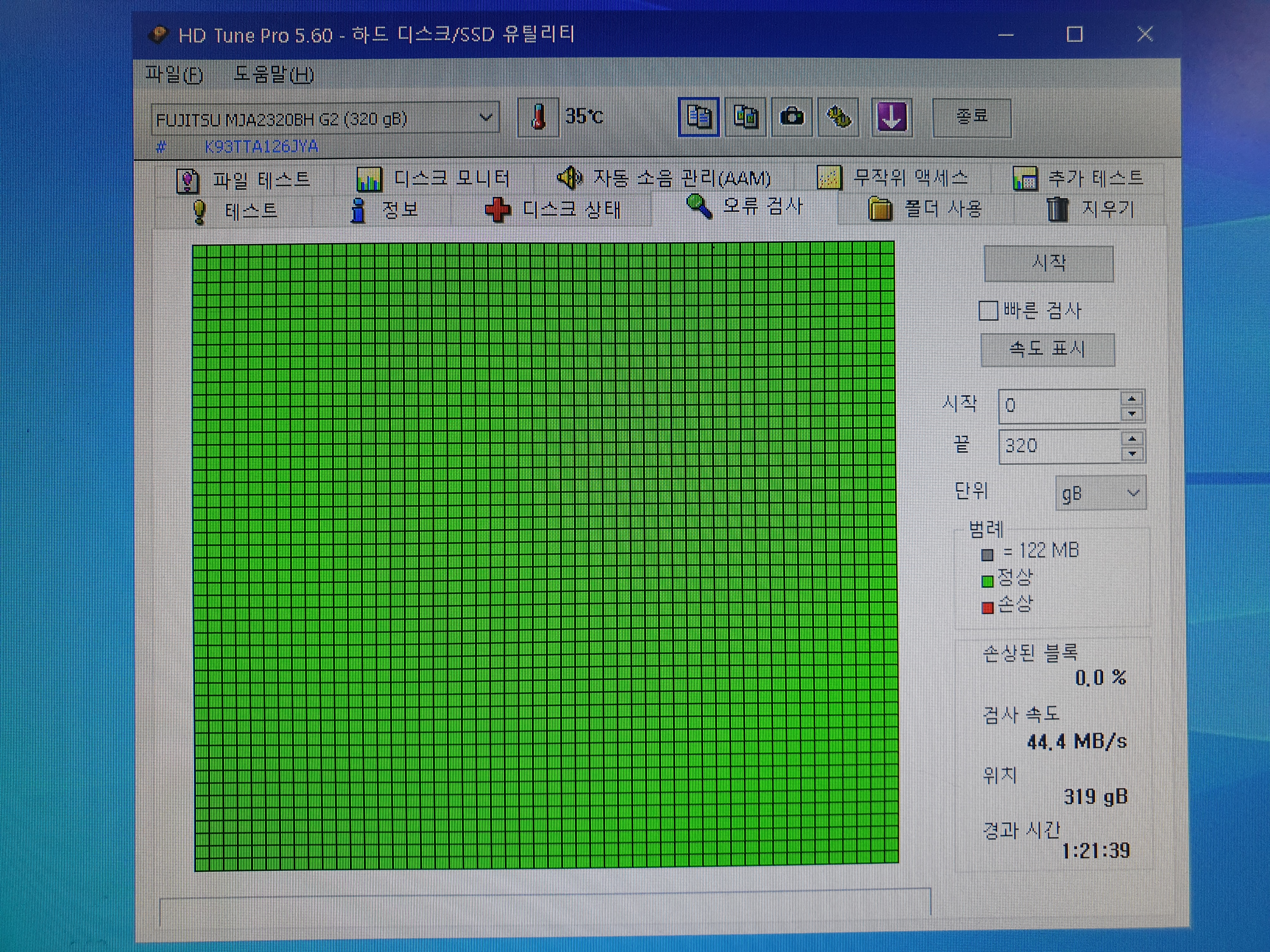The height and width of the screenshot is (952, 1270).
Task: Click the green 정상 legend swatch
Action: (x=987, y=581)
